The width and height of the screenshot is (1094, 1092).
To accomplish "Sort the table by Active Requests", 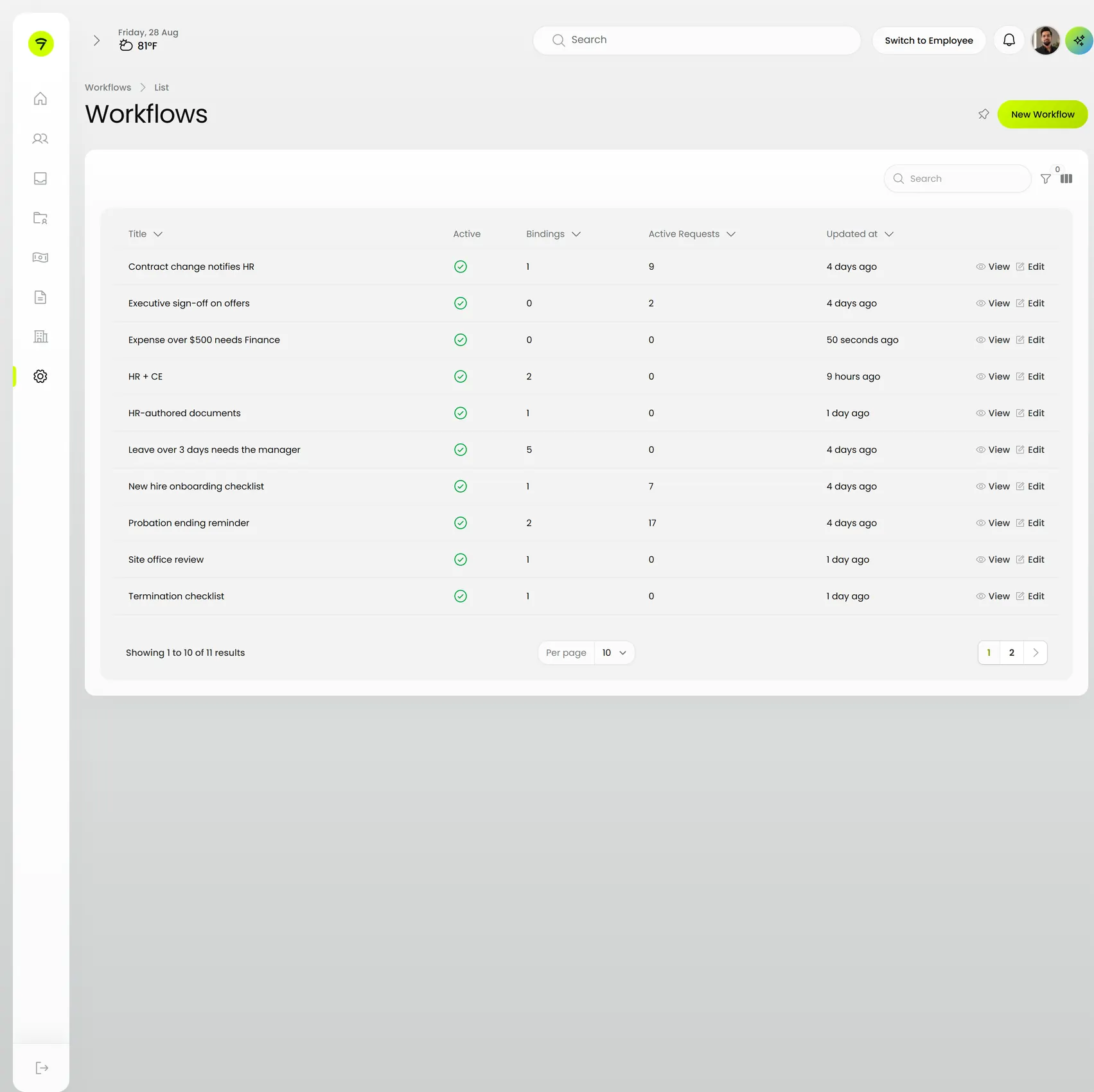I will click(692, 234).
